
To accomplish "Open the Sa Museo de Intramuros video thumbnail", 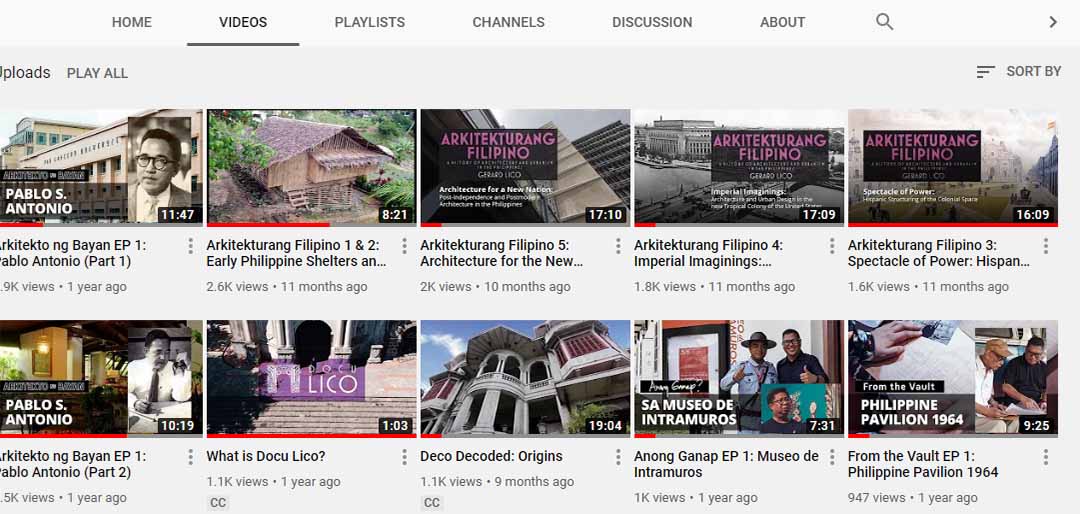I will (x=738, y=377).
